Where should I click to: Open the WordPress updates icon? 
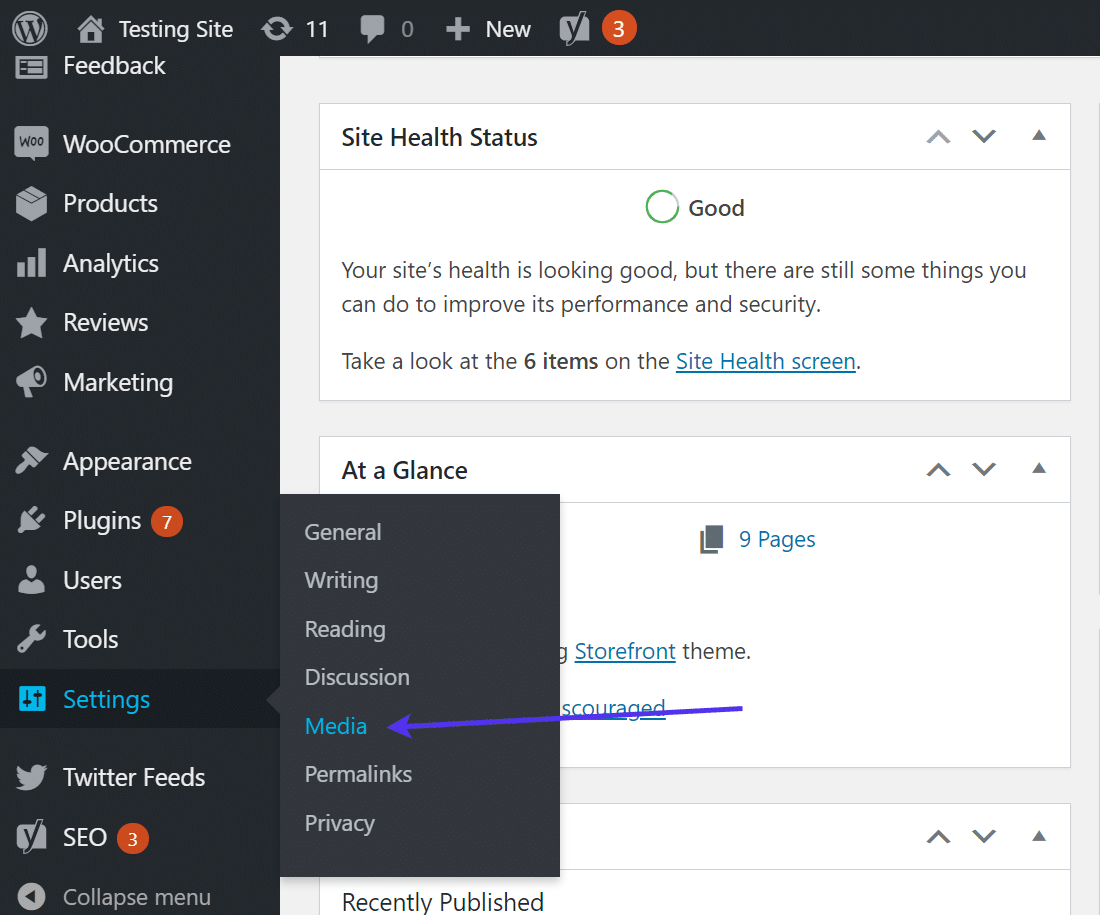coord(276,28)
